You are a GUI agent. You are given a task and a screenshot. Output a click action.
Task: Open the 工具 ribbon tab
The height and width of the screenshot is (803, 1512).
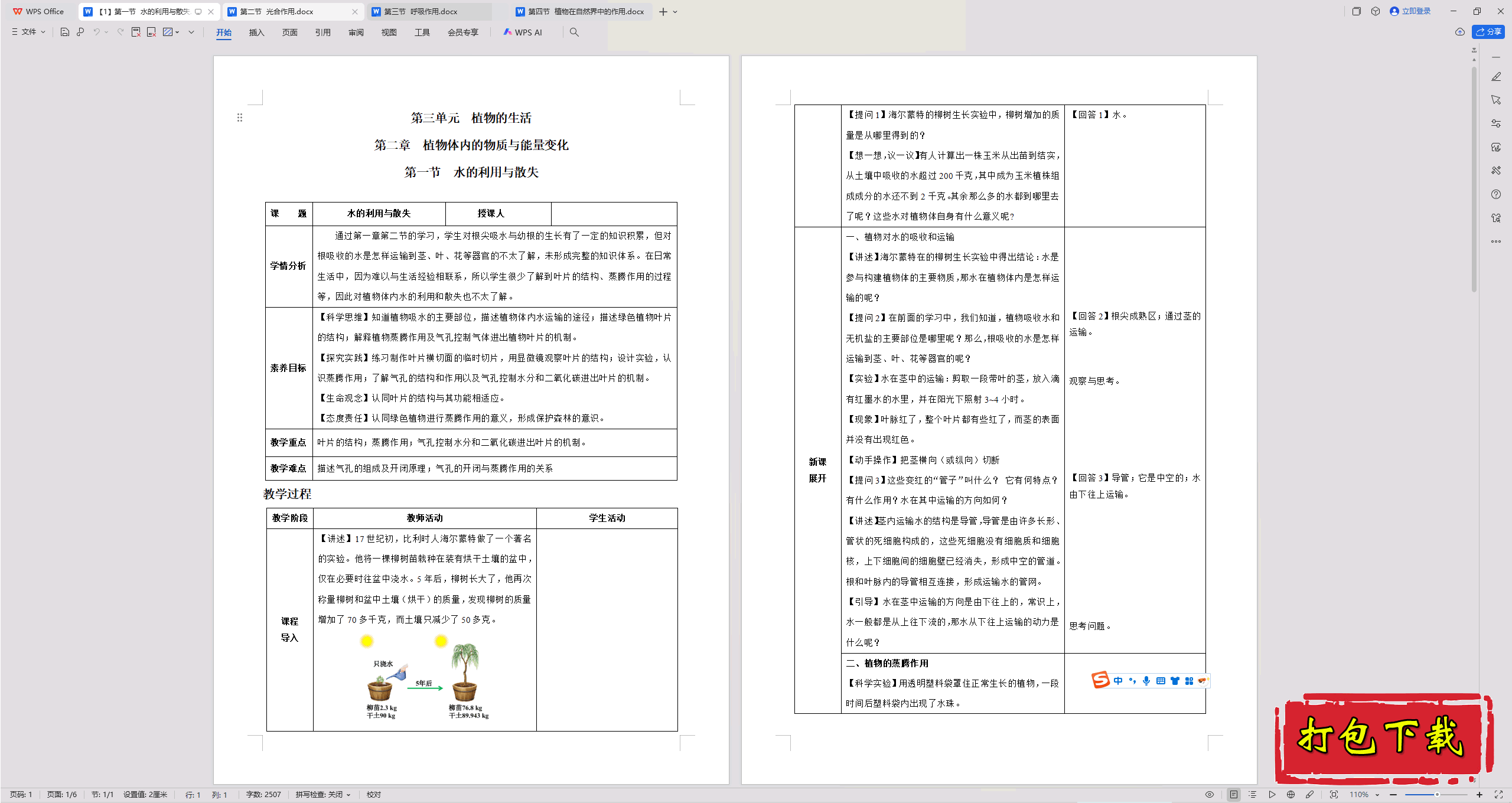click(x=422, y=32)
